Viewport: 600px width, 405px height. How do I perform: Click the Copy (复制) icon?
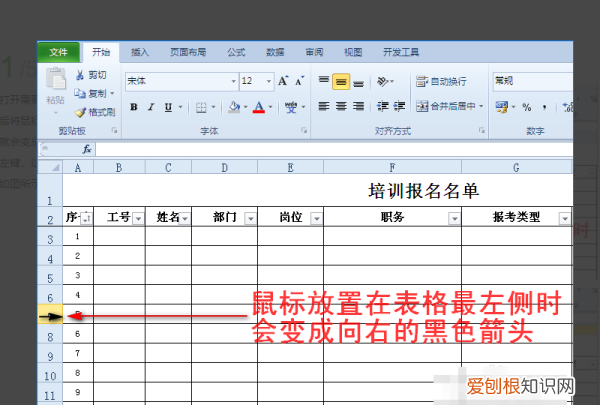[x=80, y=93]
